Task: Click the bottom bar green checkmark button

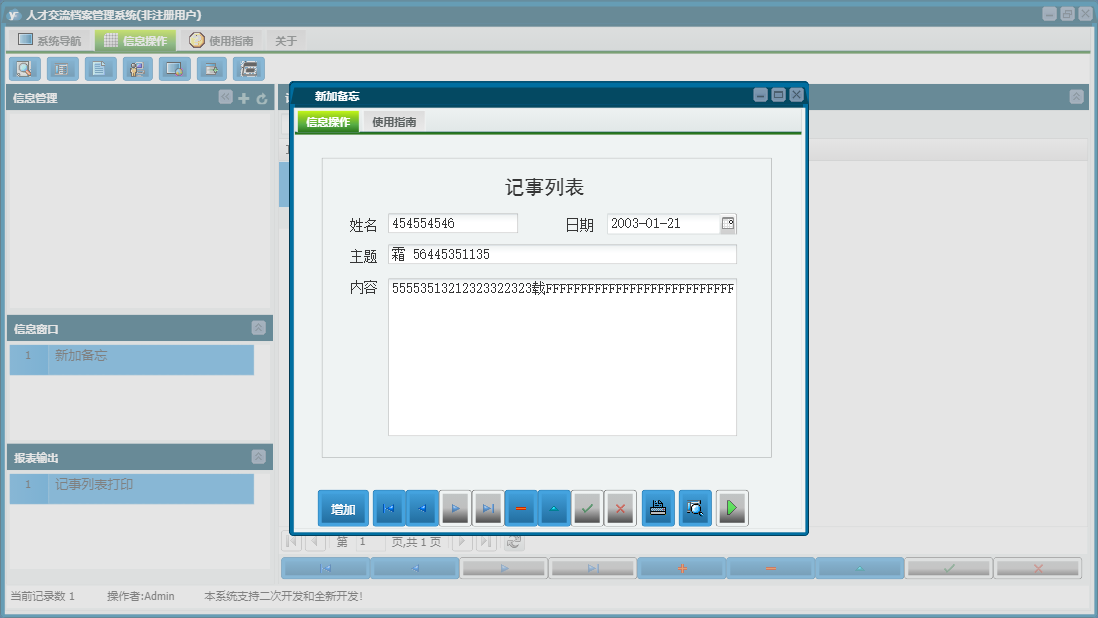Action: [949, 568]
